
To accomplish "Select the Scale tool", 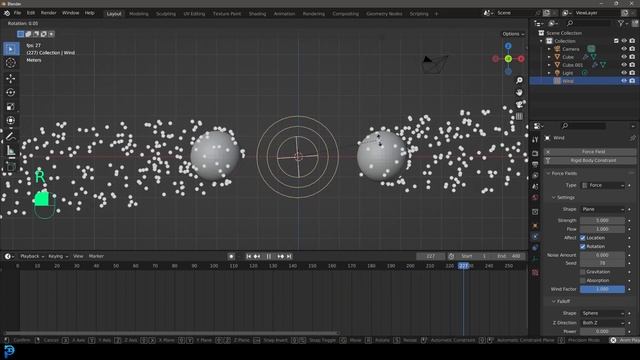I will 11,107.
